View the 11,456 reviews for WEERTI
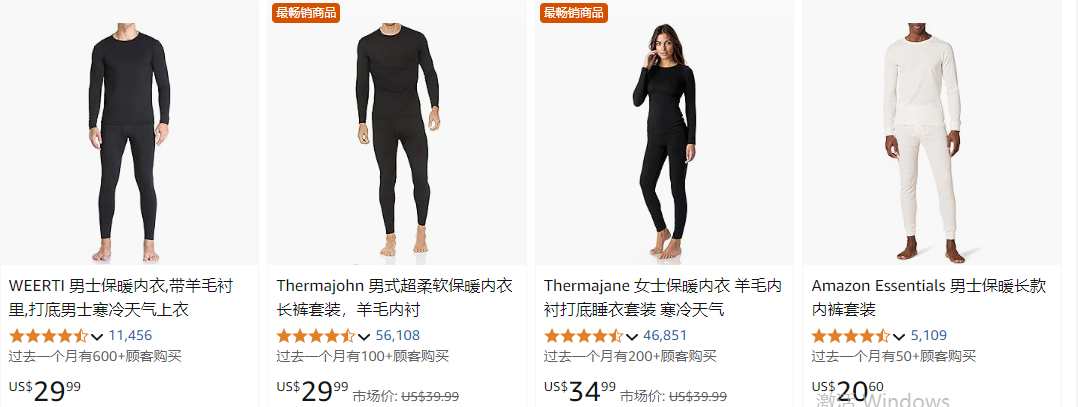This screenshot has width=1078, height=407. pyautogui.click(x=130, y=336)
